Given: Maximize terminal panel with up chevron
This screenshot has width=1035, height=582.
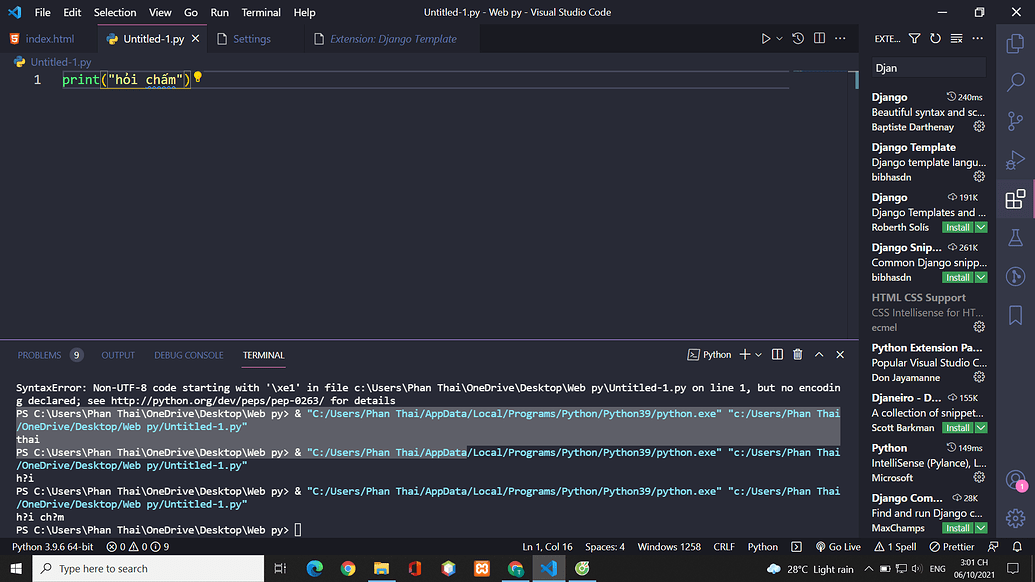Looking at the screenshot, I should tap(819, 355).
